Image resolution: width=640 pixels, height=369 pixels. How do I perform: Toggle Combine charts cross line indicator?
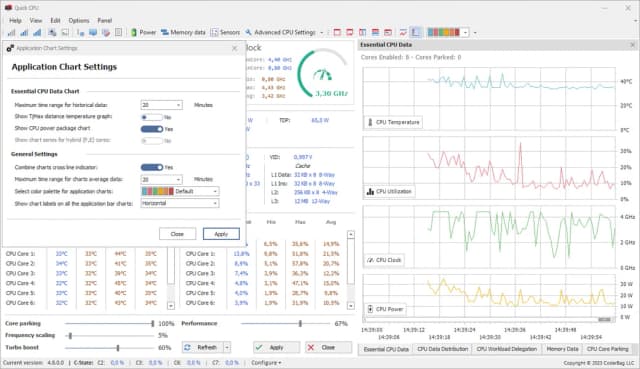pos(151,167)
